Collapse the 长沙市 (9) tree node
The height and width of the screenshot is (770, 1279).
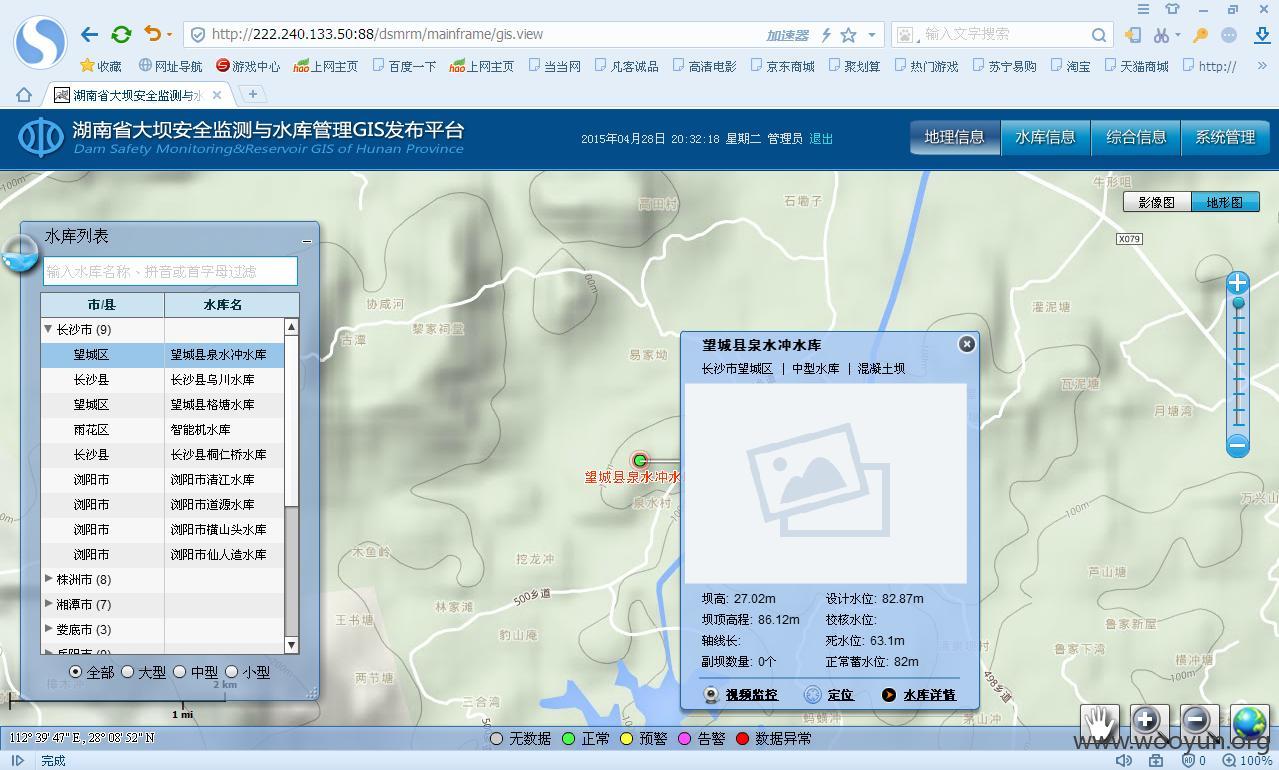point(48,328)
